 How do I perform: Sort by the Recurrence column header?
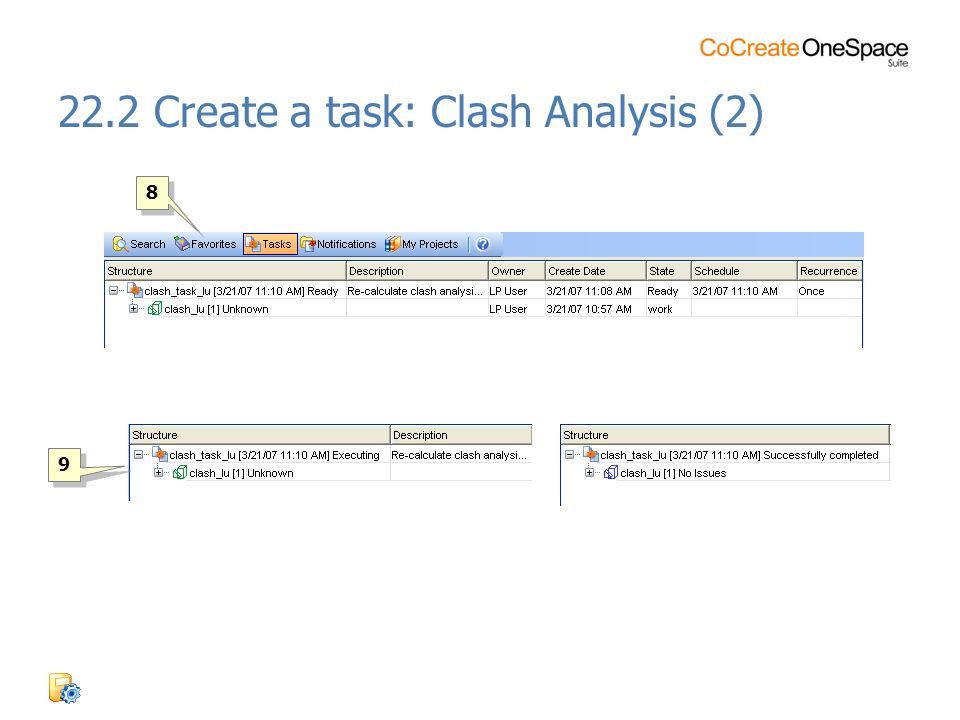click(x=830, y=271)
